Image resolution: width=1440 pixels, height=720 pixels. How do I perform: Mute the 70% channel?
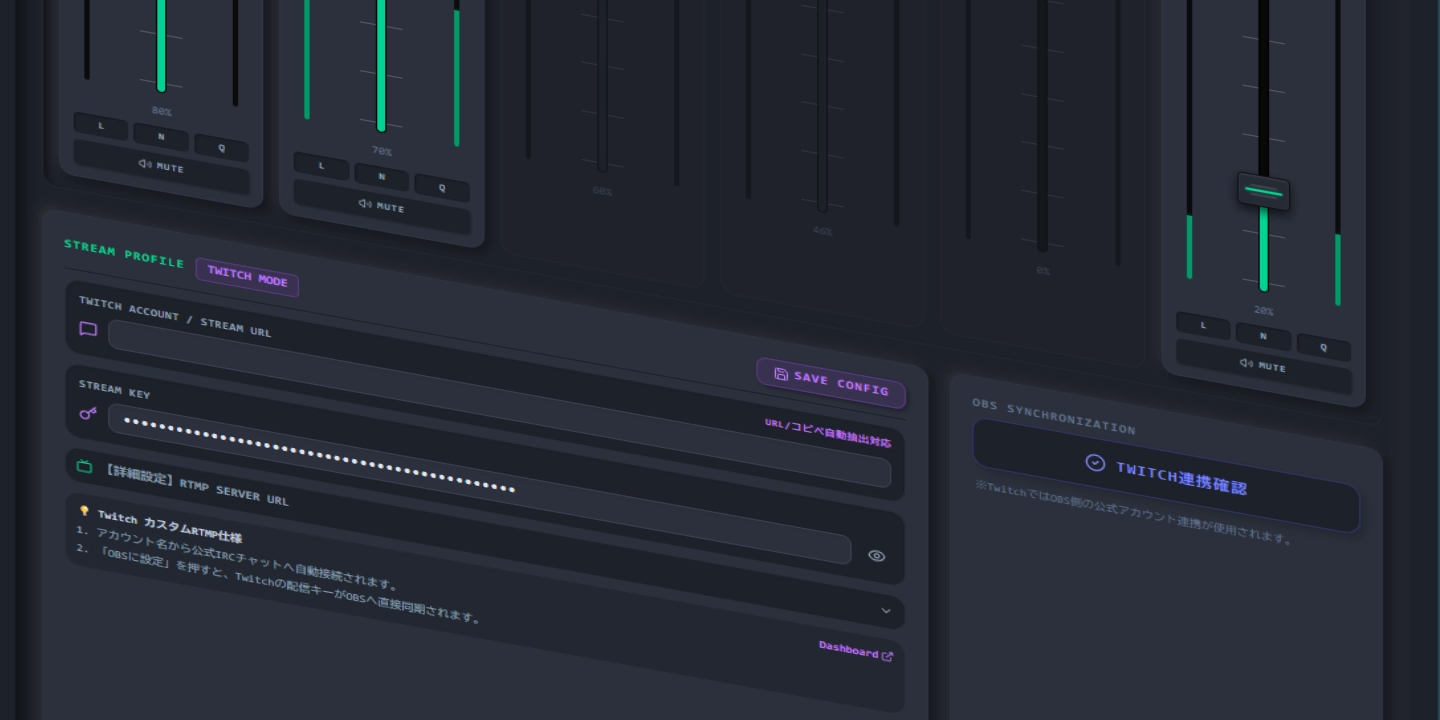coord(382,207)
